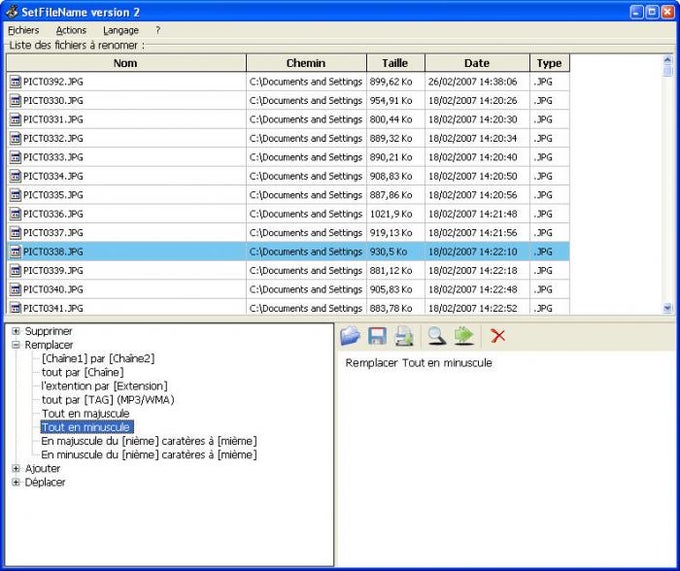This screenshot has height=571, width=680.
Task: Select the Ajouter tree label
Action: pyautogui.click(x=42, y=468)
